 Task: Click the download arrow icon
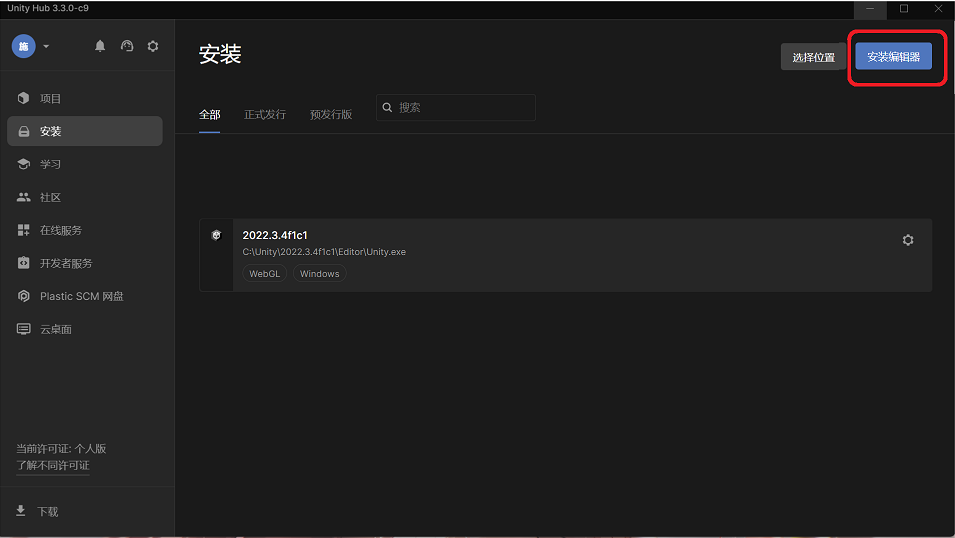pyautogui.click(x=21, y=511)
